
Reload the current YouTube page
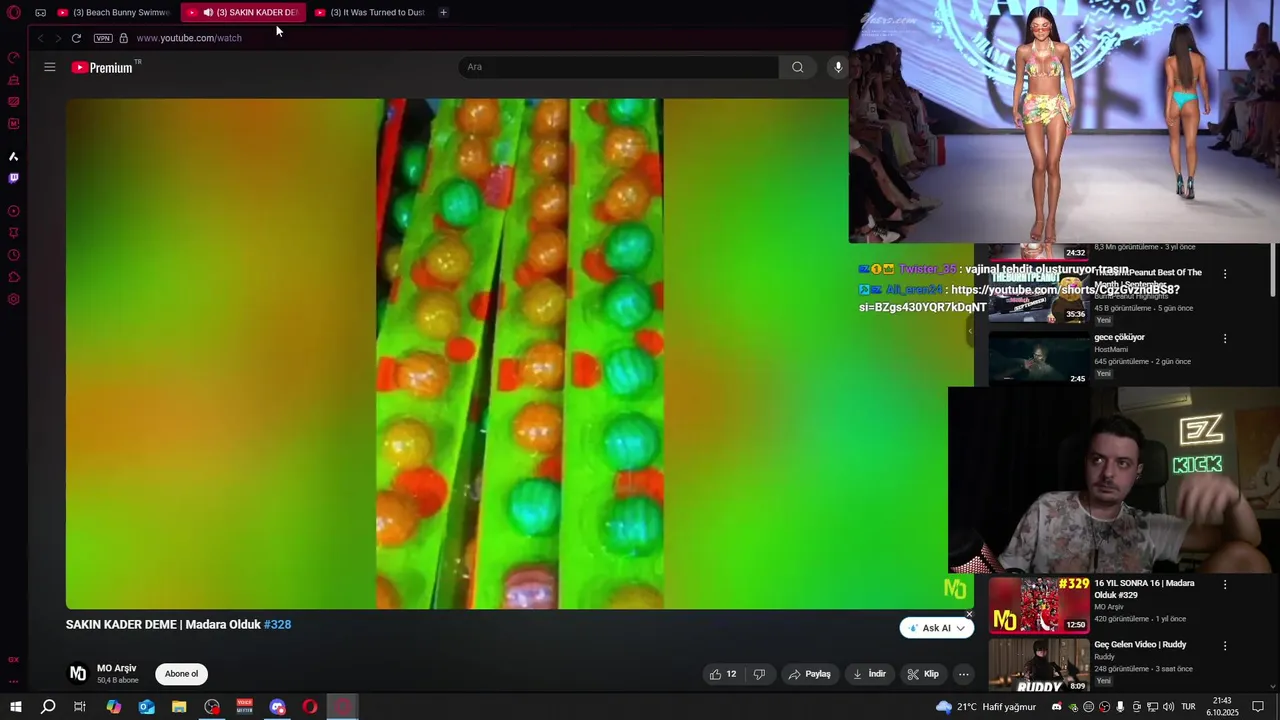(76, 38)
